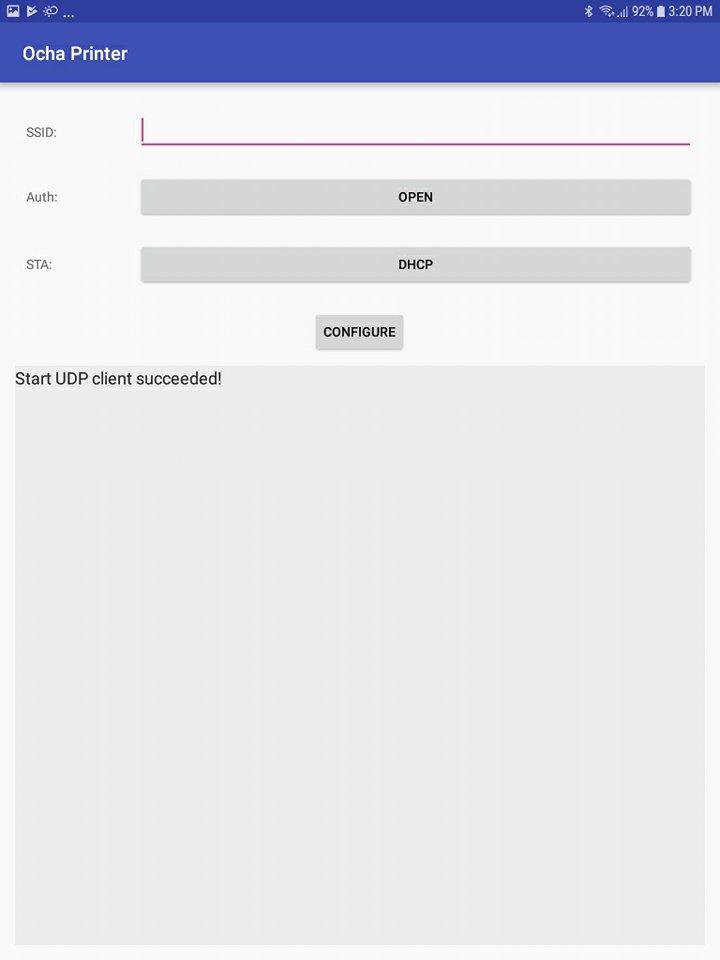720x960 pixels.
Task: Tap the weather notification icon
Action: coord(50,11)
